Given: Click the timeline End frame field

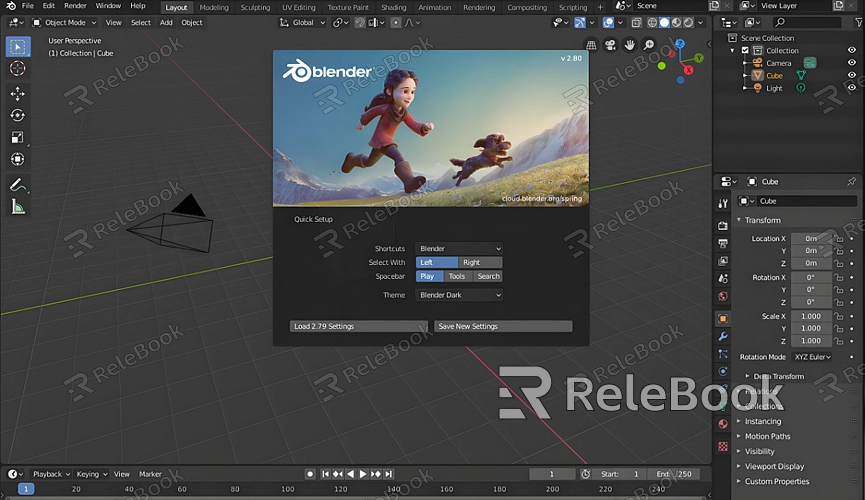Looking at the screenshot, I should coord(674,474).
